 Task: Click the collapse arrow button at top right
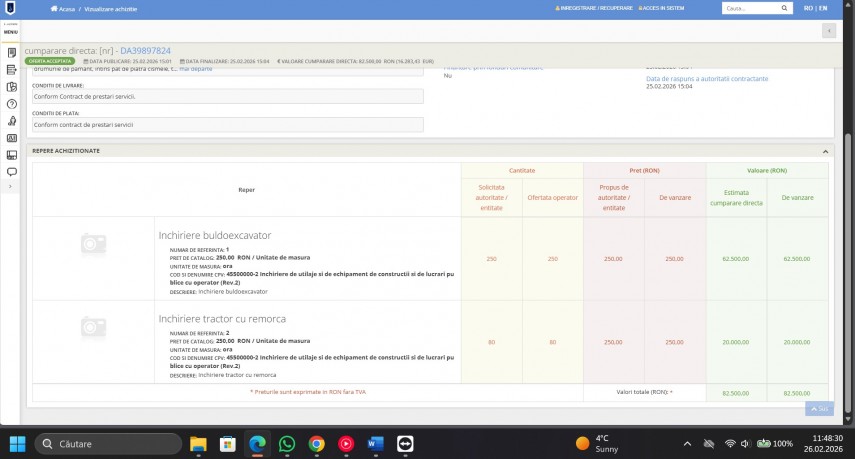828,31
